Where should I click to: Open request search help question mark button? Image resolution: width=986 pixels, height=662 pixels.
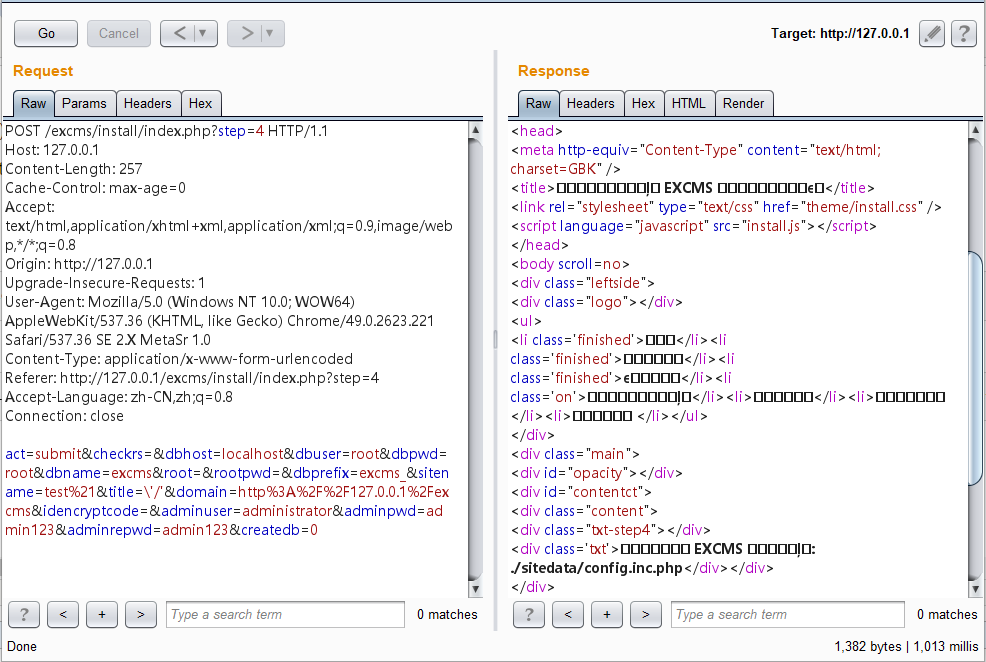point(24,614)
